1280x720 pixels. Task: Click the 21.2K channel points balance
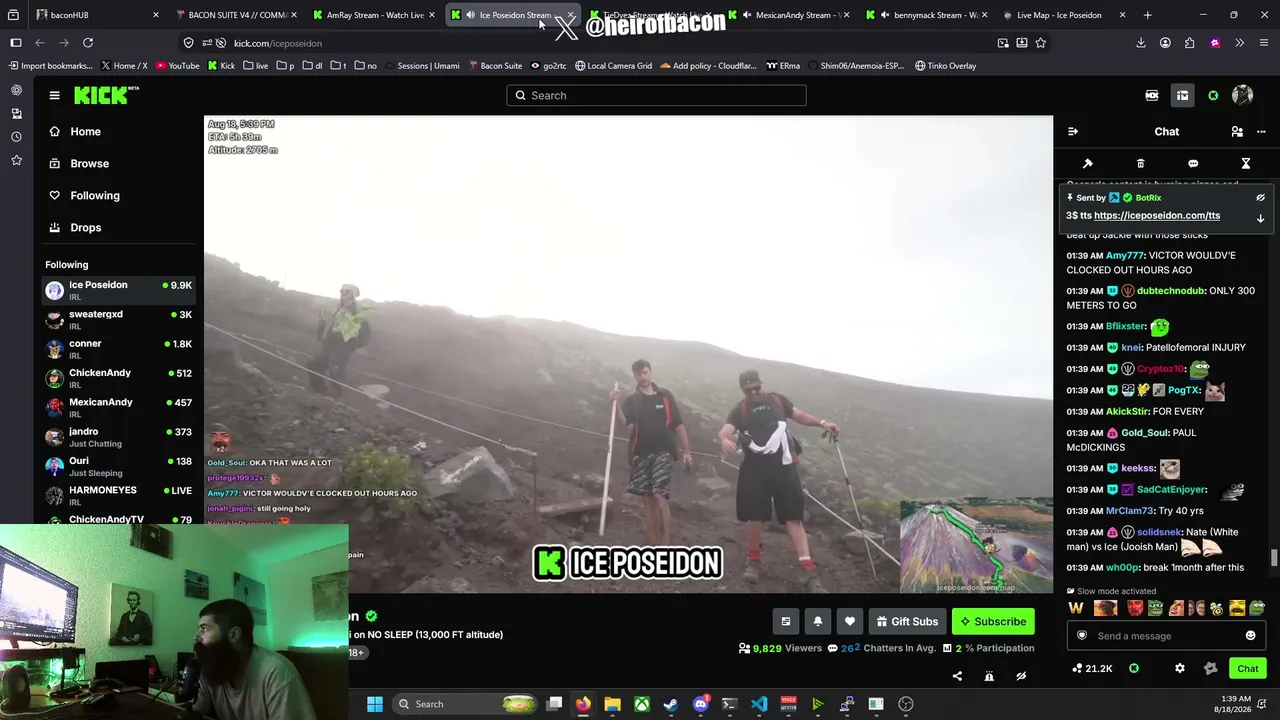click(1092, 668)
